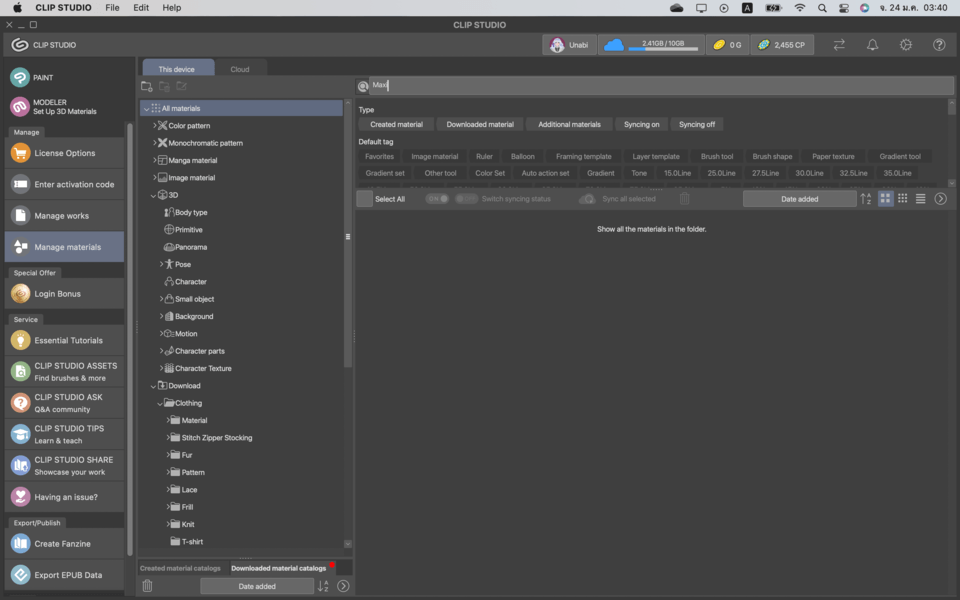Click cloud storage usage bar
The width and height of the screenshot is (960, 600).
(651, 45)
